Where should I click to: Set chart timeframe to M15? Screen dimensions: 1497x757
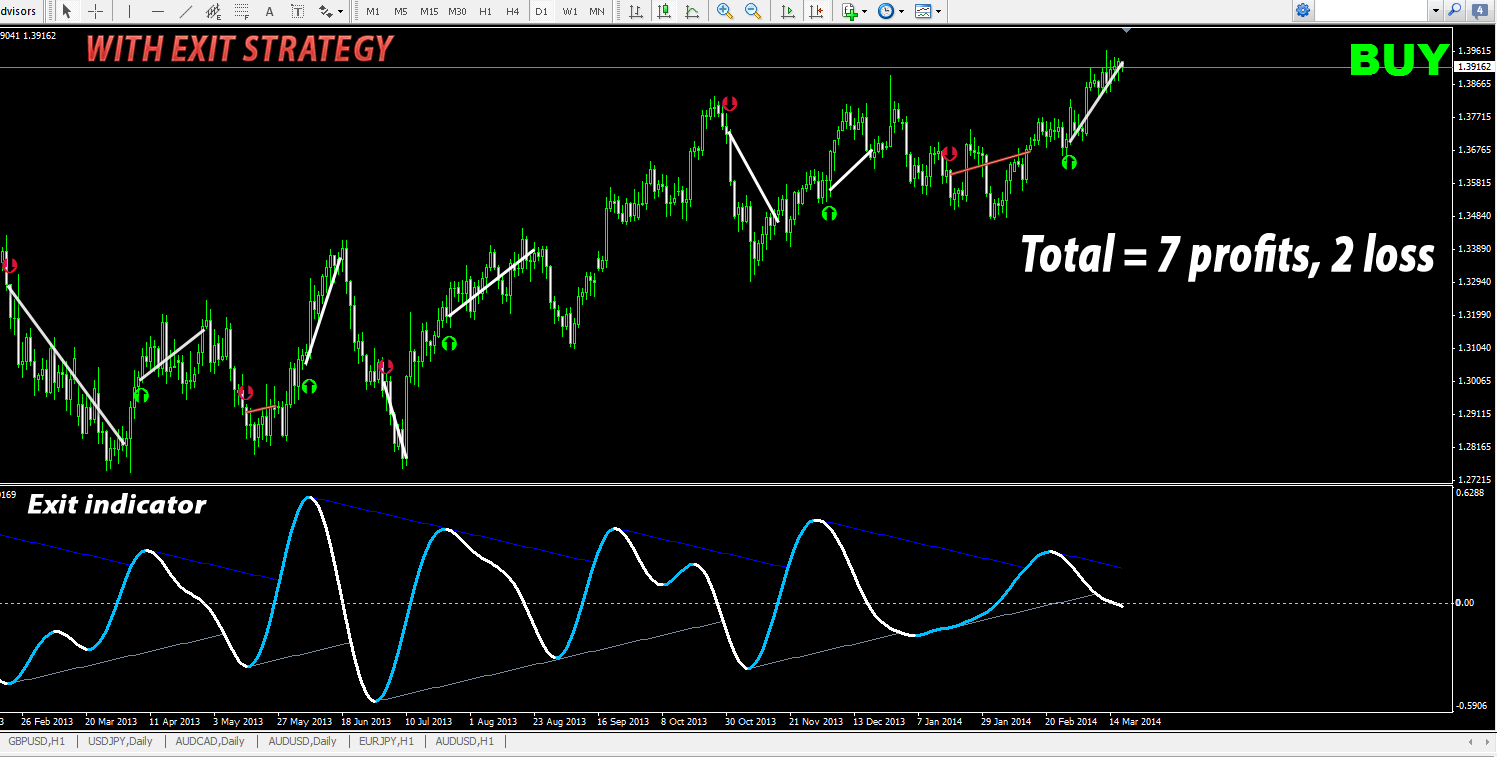coord(428,11)
